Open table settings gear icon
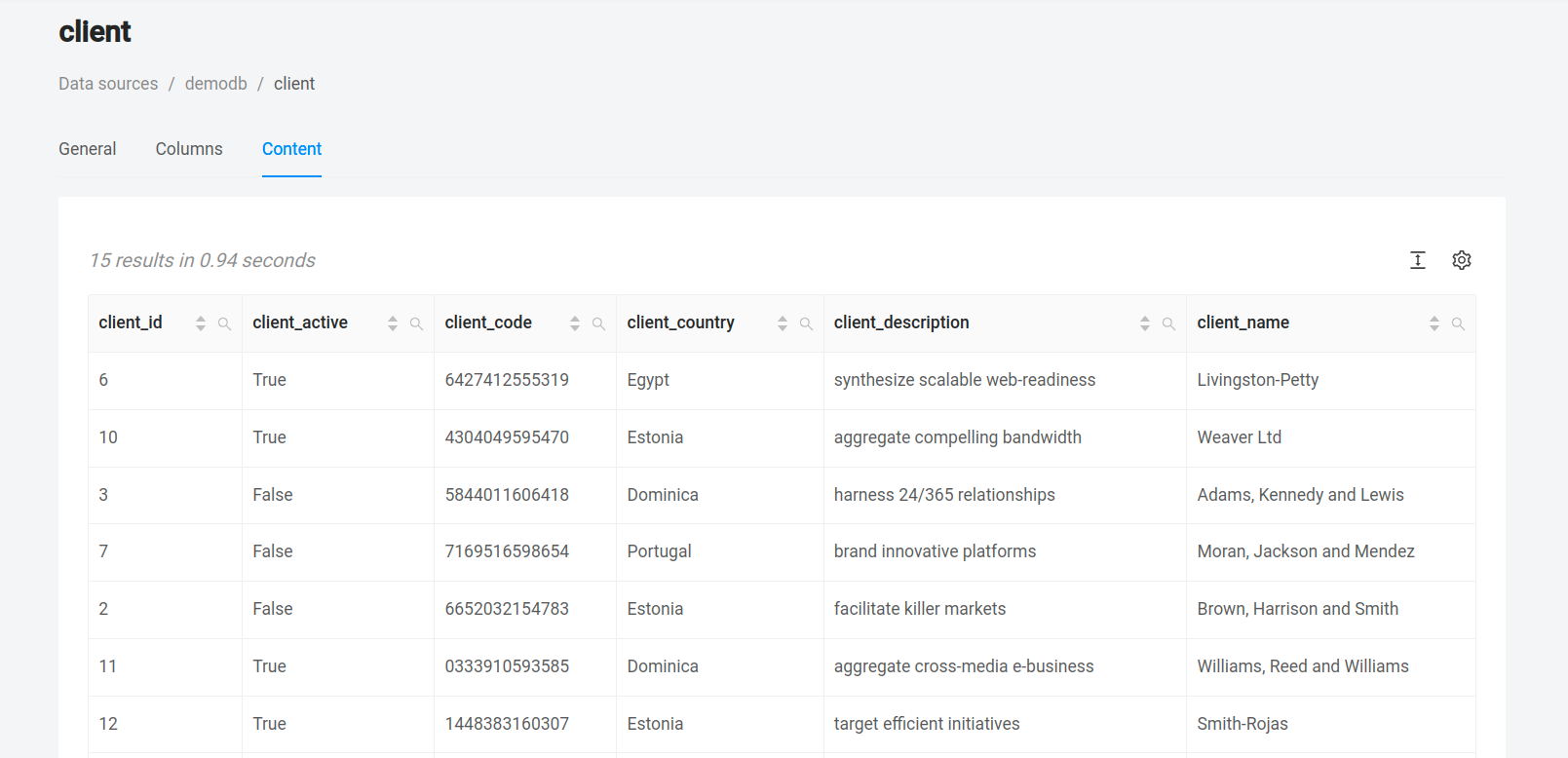The image size is (1568, 758). click(x=1461, y=260)
